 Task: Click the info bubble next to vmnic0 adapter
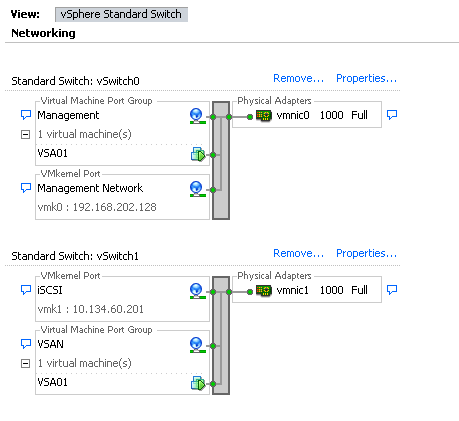click(x=392, y=115)
